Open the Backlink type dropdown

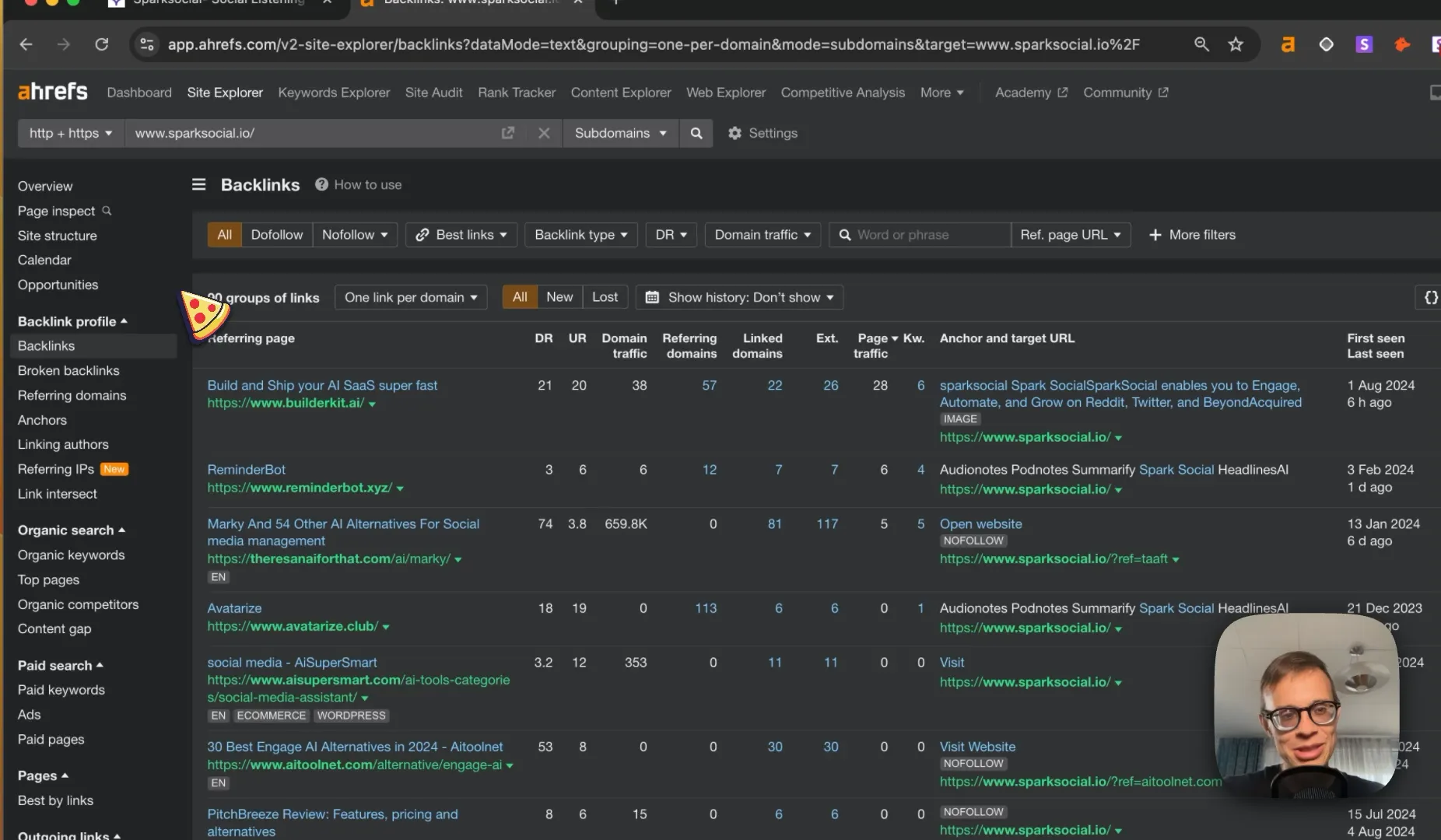581,235
